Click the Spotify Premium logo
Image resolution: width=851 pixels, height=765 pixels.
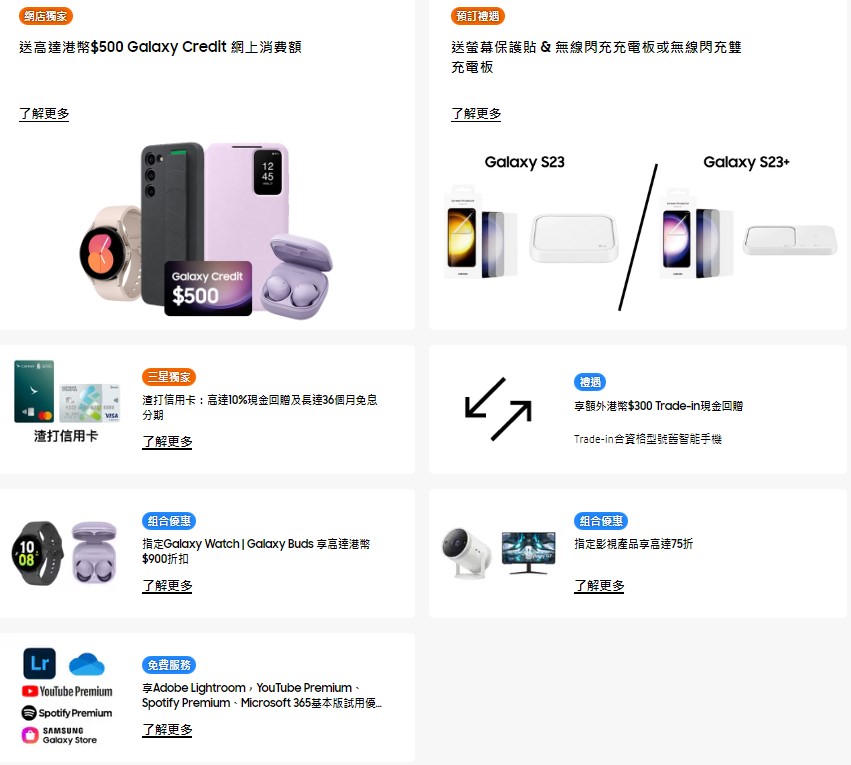[67, 713]
